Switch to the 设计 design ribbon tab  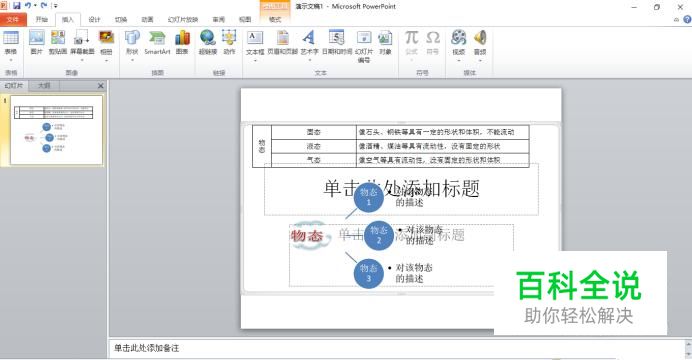pos(94,19)
